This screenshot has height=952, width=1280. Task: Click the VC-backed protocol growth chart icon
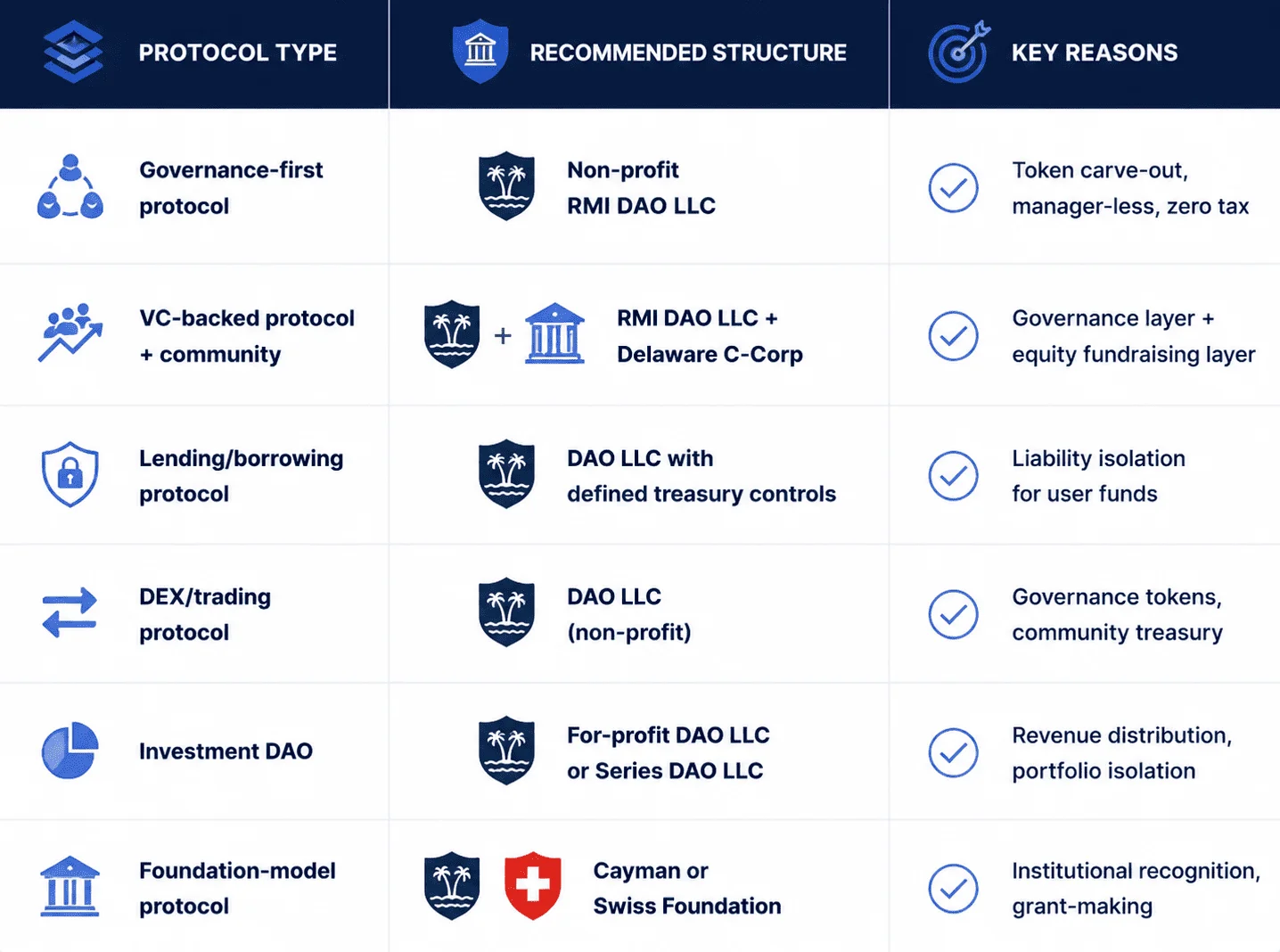point(70,332)
